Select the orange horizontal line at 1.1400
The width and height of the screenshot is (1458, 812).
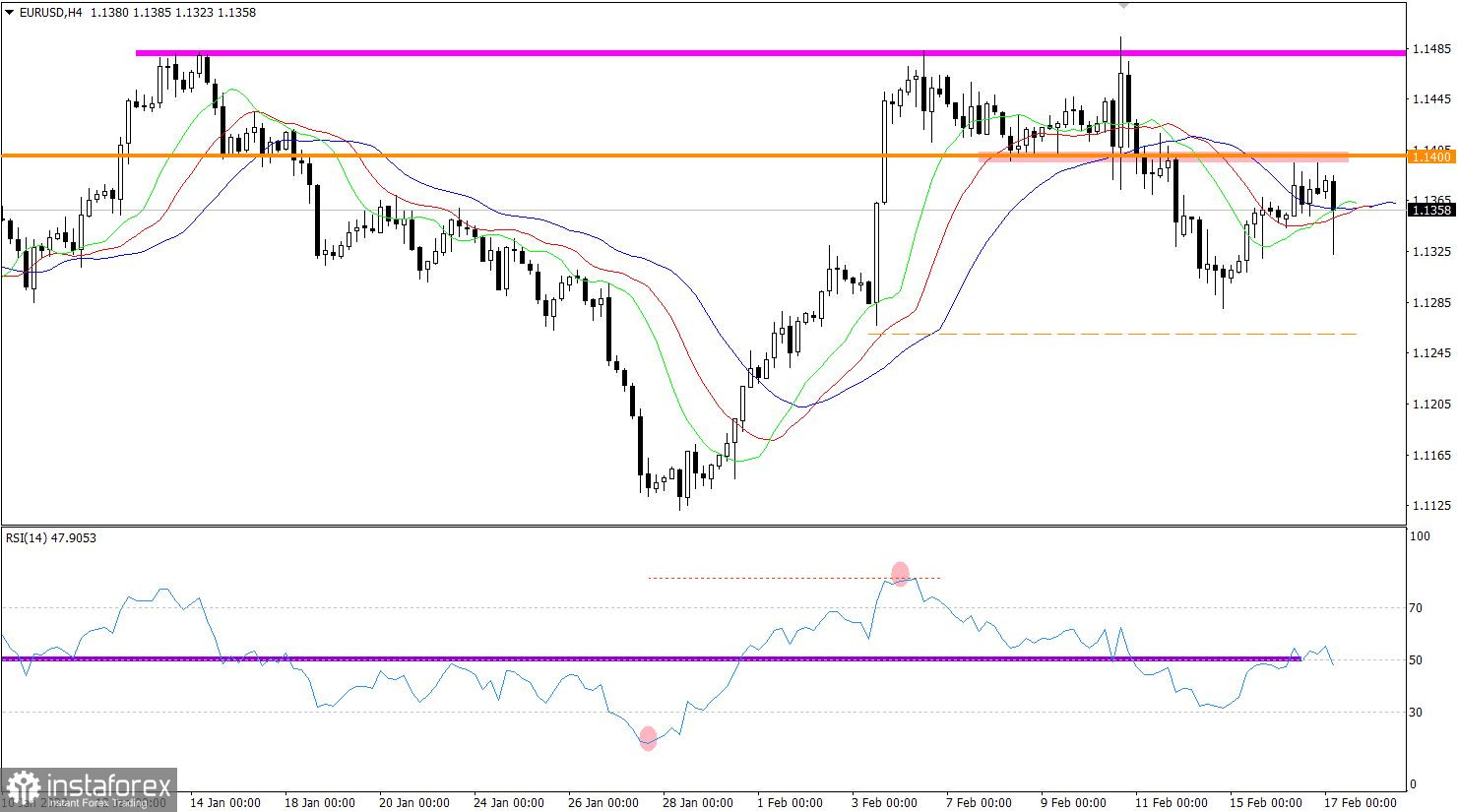[703, 156]
